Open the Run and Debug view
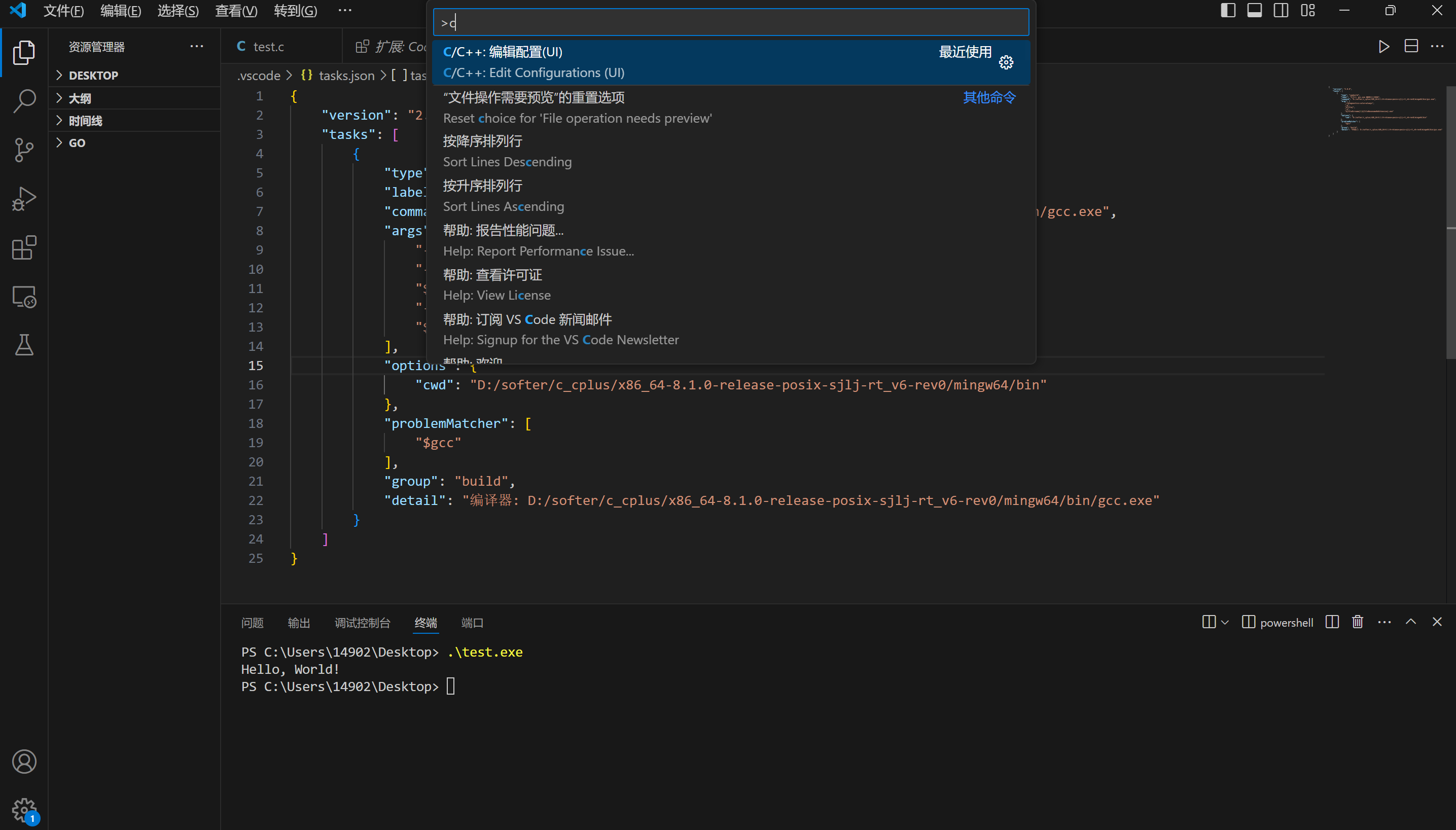The width and height of the screenshot is (1456, 830). coord(24,199)
